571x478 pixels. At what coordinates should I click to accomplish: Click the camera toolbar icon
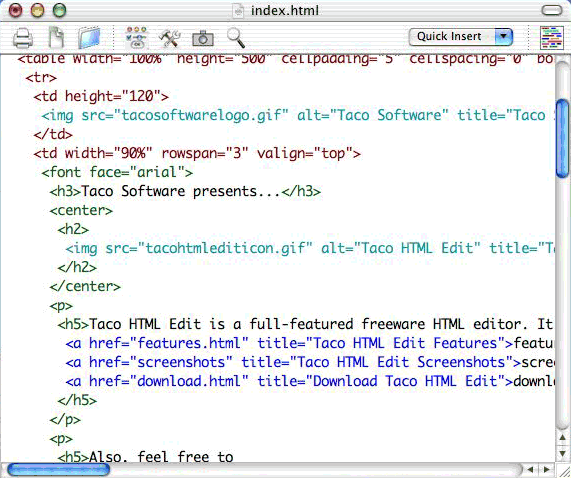tap(203, 38)
